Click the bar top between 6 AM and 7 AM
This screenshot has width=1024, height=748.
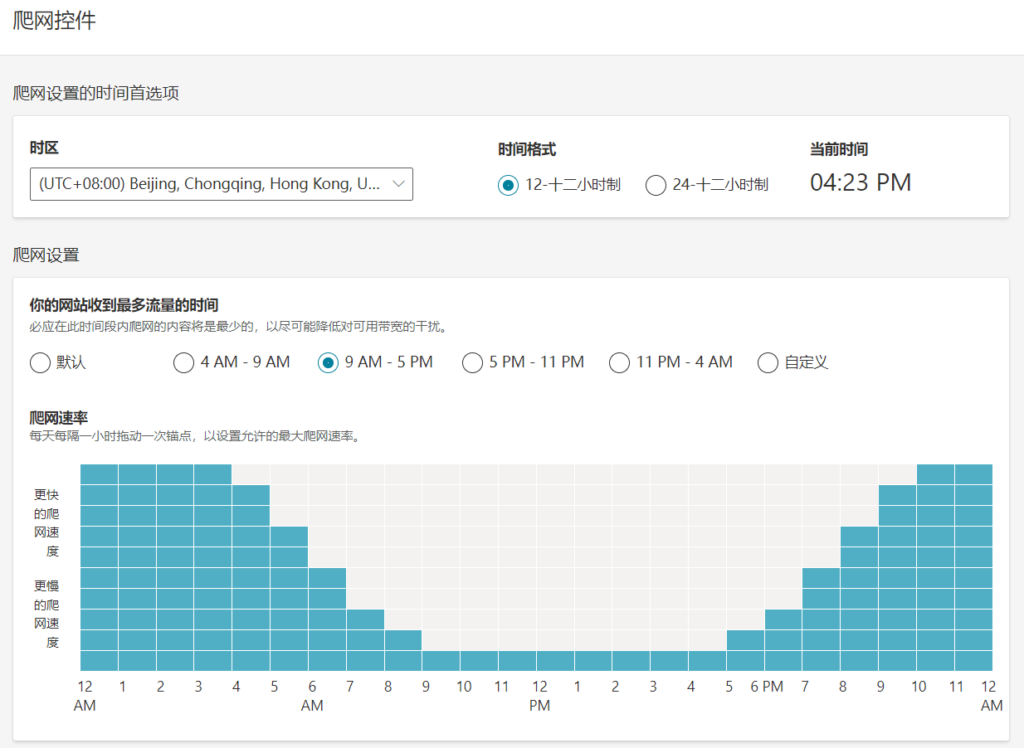coord(327,578)
